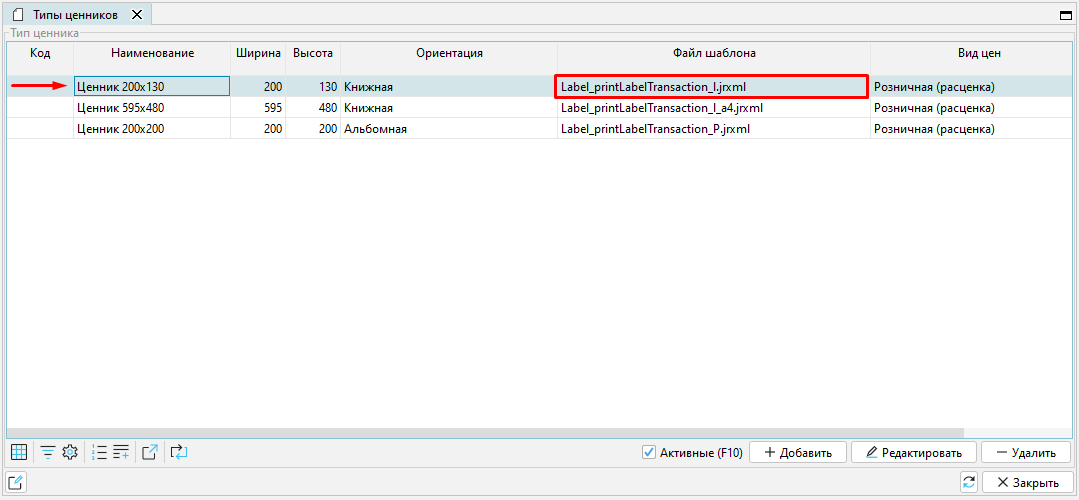Click the list with plus icon

(x=121, y=452)
